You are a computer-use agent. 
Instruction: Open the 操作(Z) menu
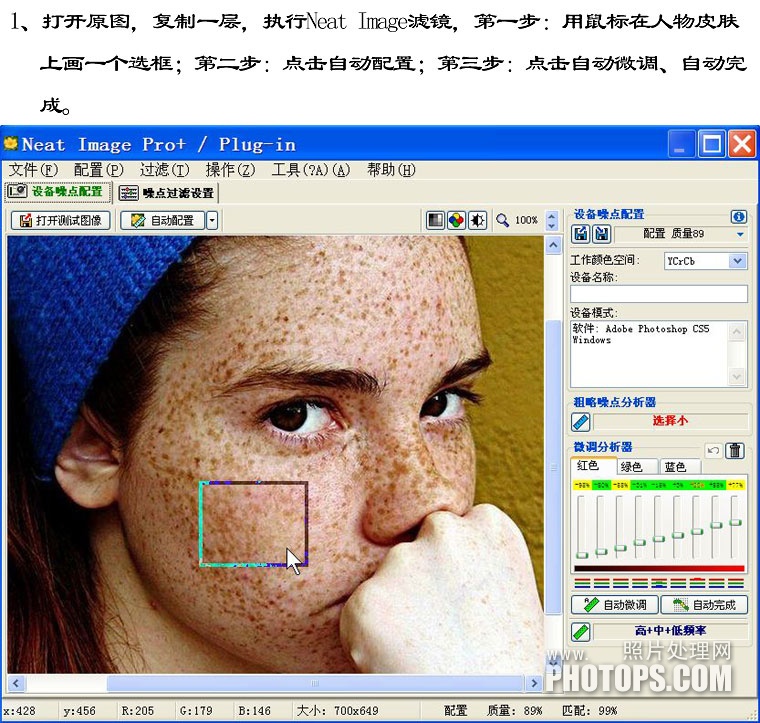tap(230, 170)
